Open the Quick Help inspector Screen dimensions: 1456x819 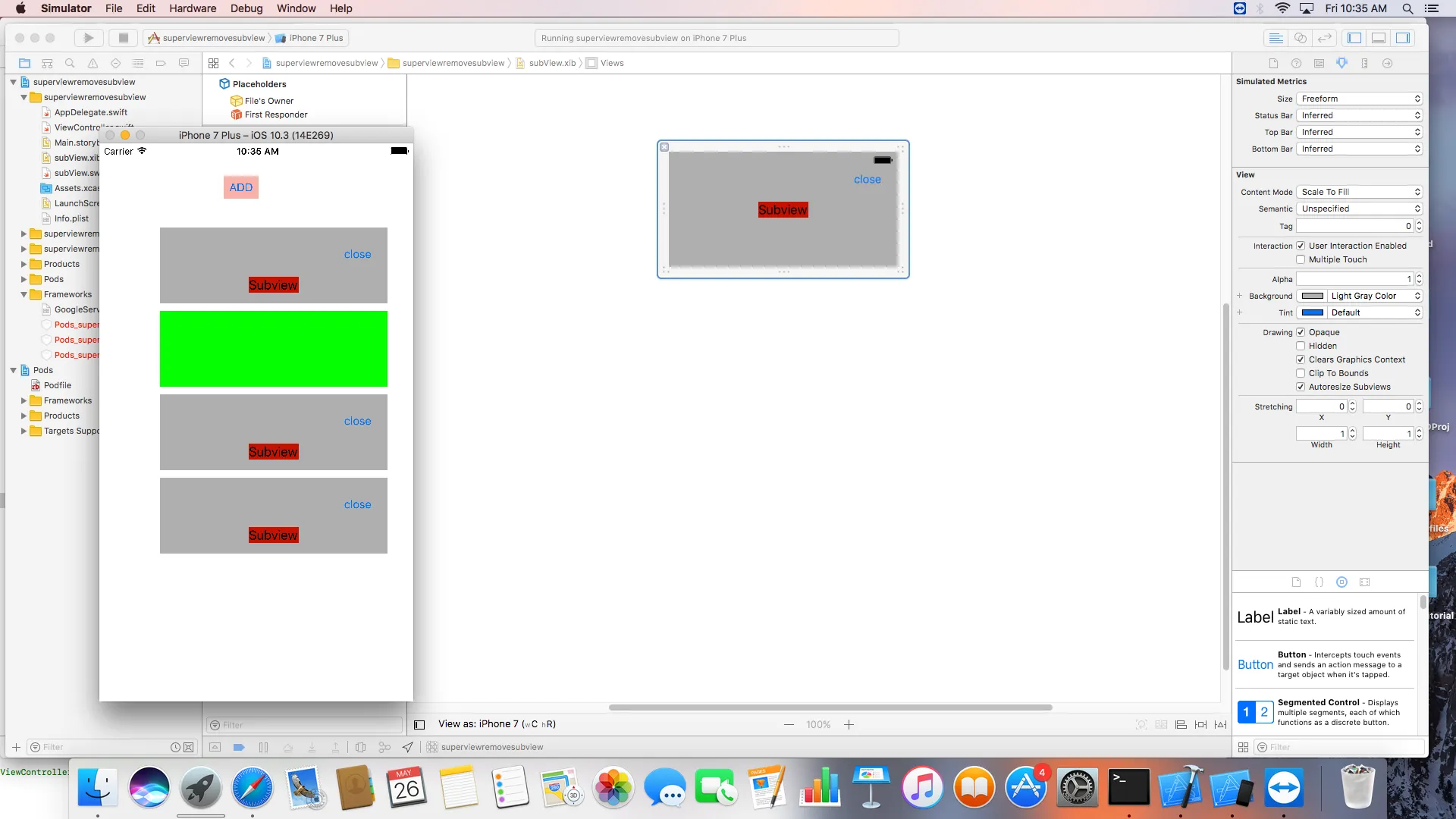(x=1296, y=64)
